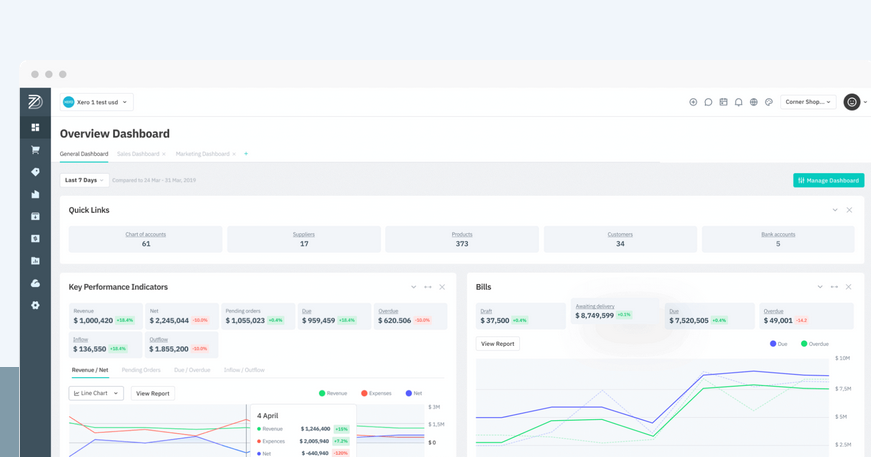Toggle the Overdue legend series in Bills chart
This screenshot has height=457, width=871.
click(x=815, y=344)
